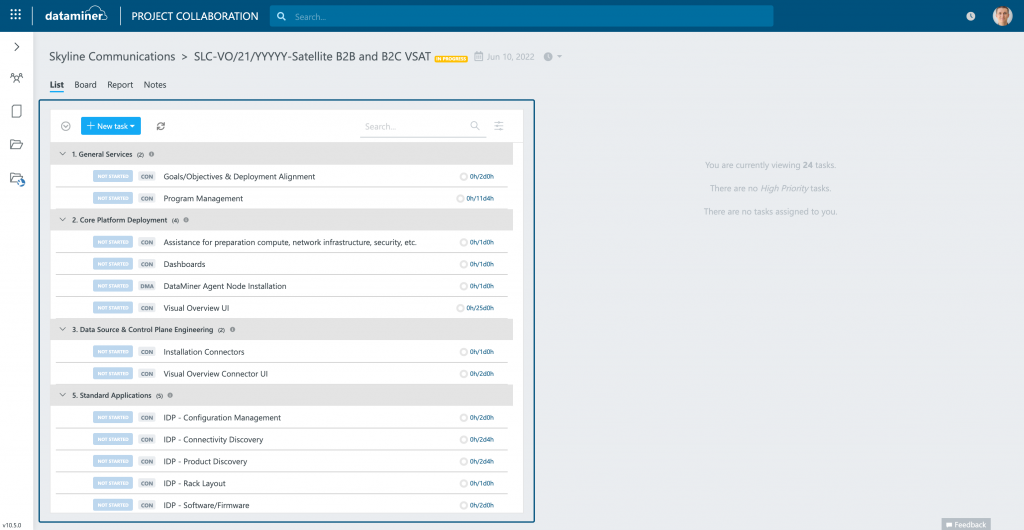Click DMA tag of DataMiner Agent Node Installation
Screen dimensions: 1024x530
(147, 286)
